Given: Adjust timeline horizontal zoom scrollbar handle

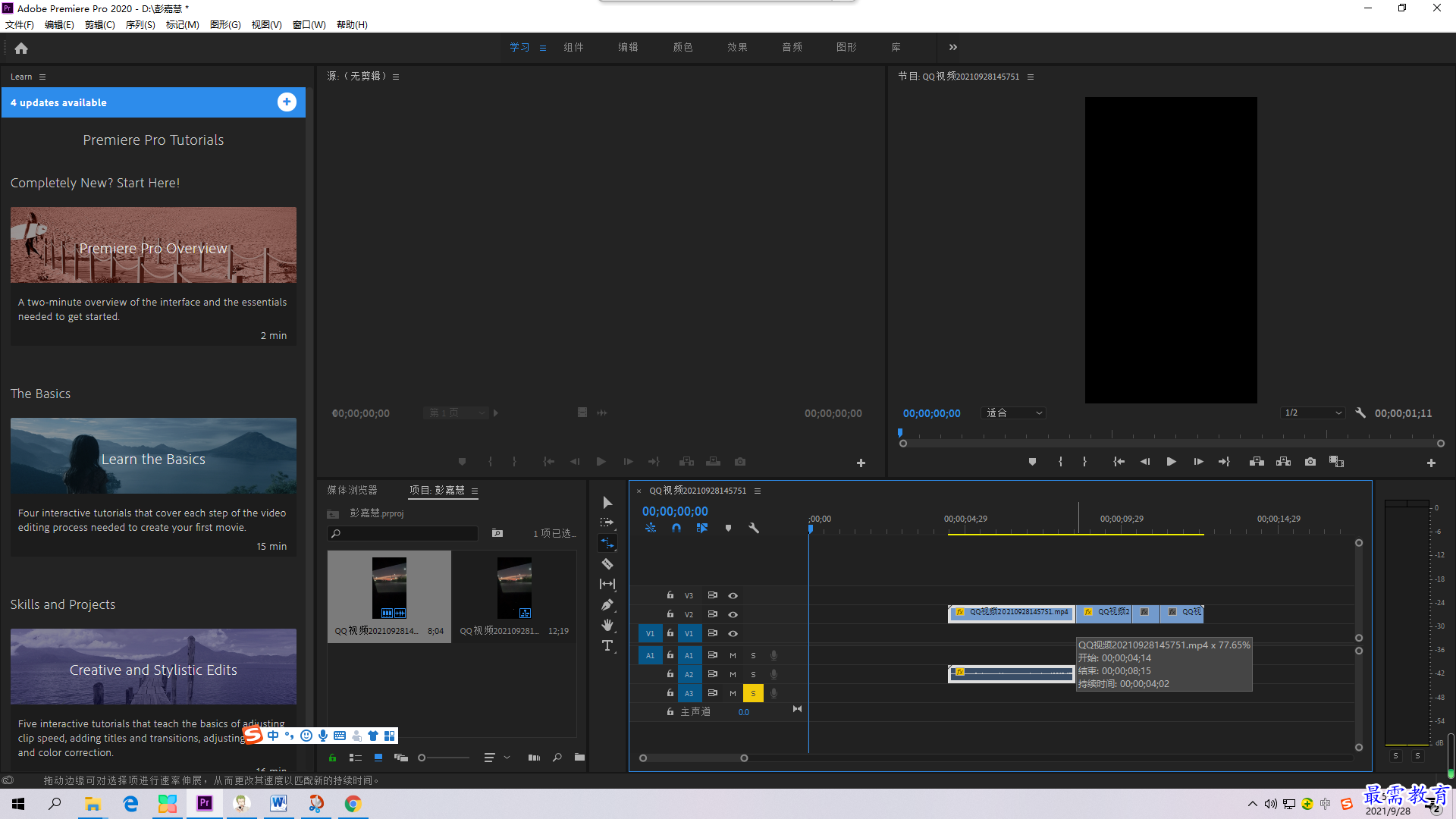Looking at the screenshot, I should pyautogui.click(x=744, y=758).
